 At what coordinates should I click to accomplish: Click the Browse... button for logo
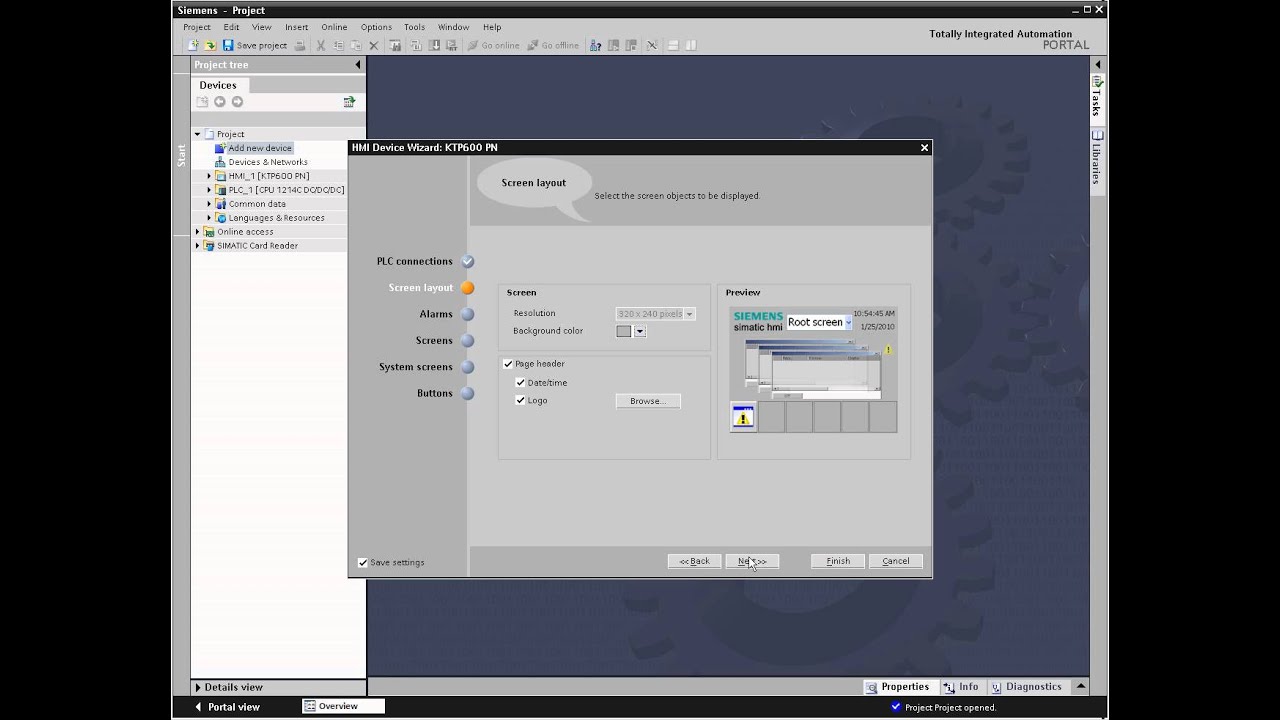(648, 401)
